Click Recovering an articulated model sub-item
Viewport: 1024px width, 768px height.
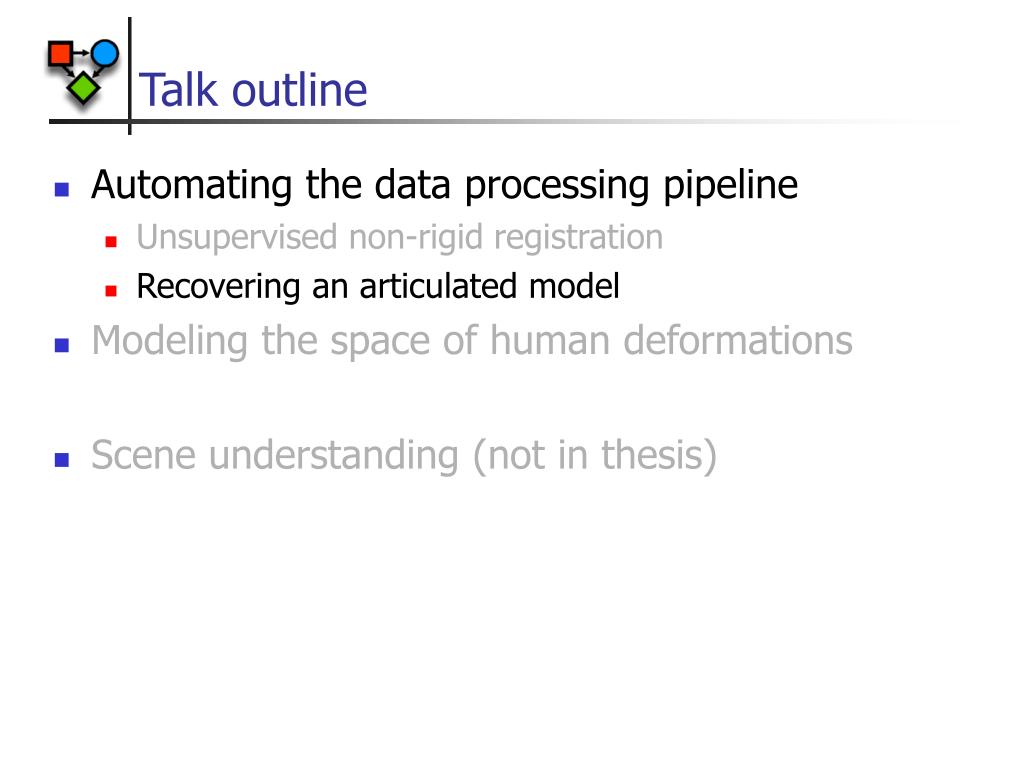(x=378, y=287)
